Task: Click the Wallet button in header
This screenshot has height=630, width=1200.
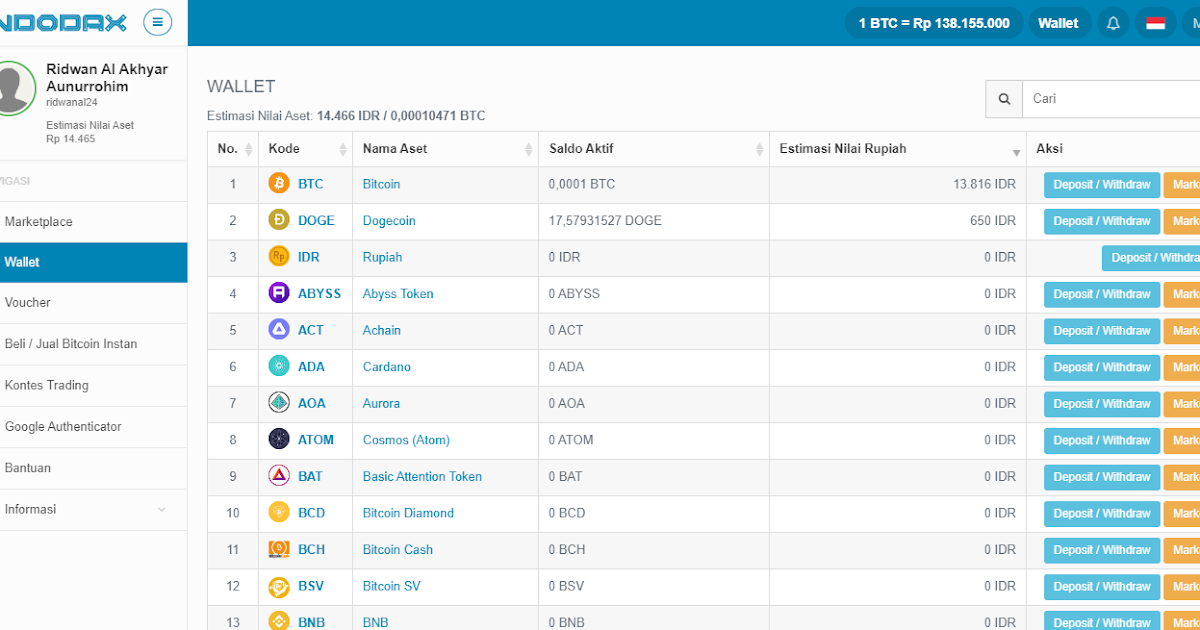Action: (1058, 23)
